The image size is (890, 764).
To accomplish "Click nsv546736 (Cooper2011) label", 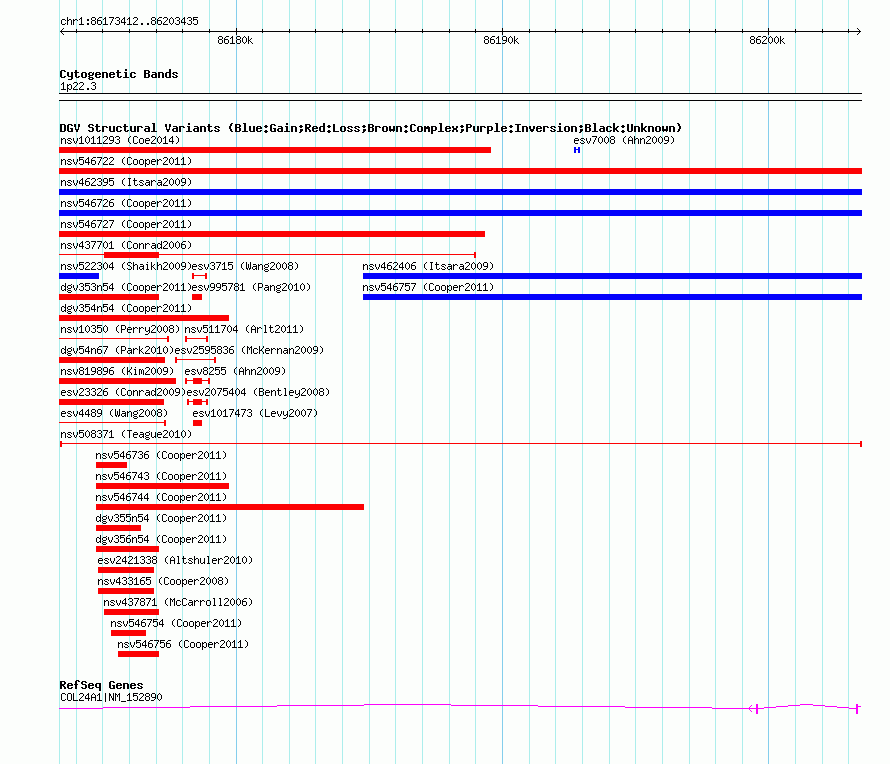I will [161, 455].
